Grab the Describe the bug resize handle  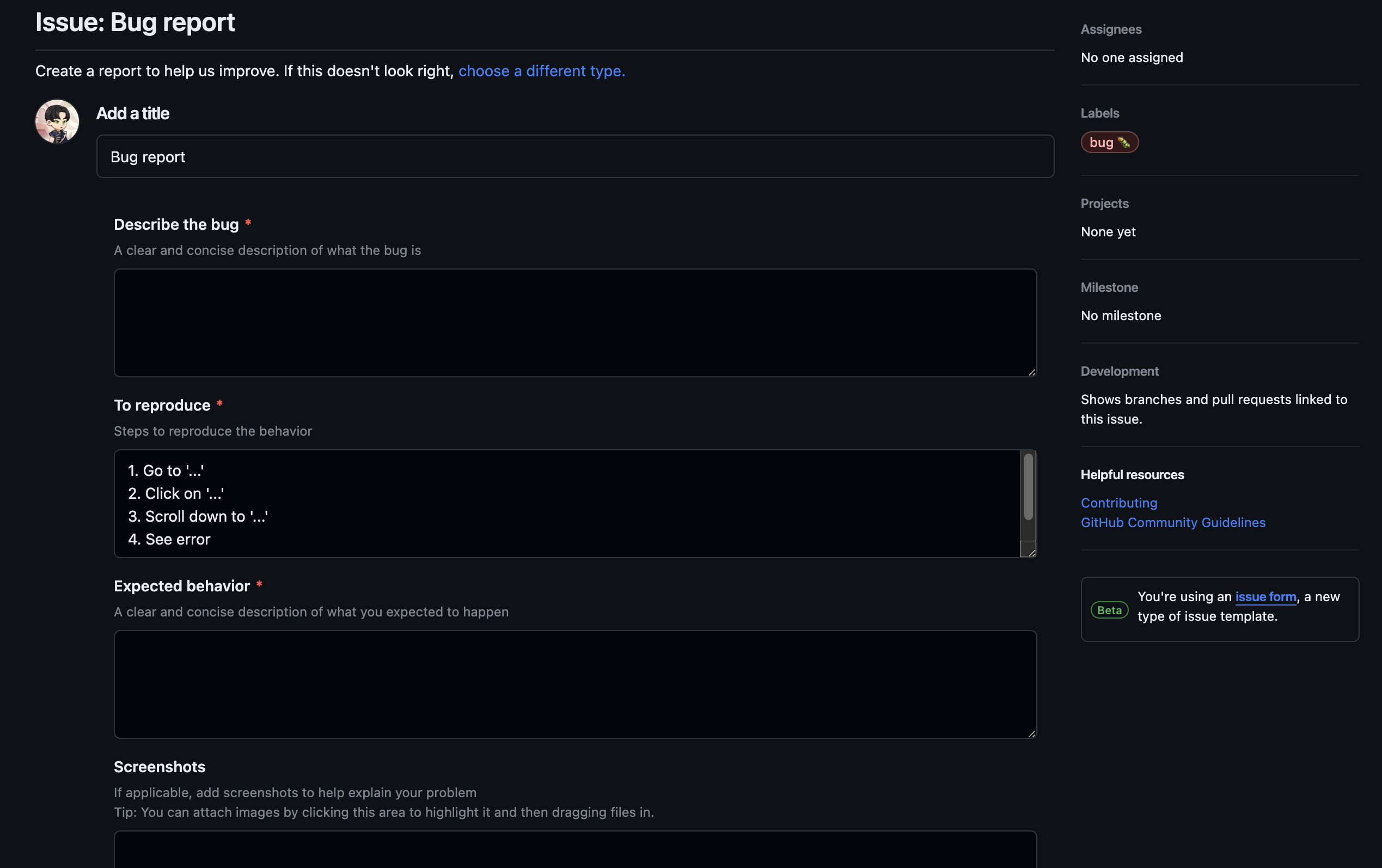1031,372
